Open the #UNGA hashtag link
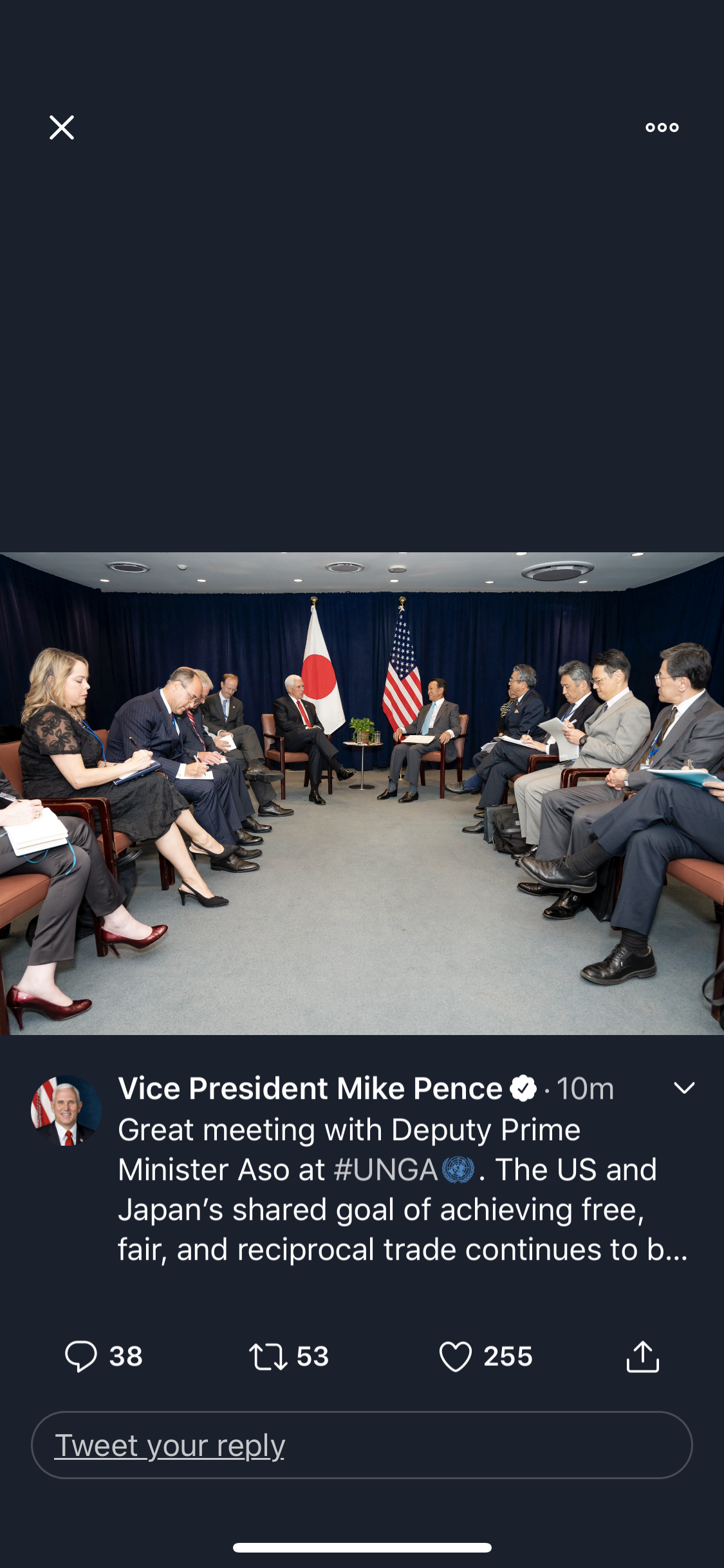The height and width of the screenshot is (1568, 724). coord(385,1170)
